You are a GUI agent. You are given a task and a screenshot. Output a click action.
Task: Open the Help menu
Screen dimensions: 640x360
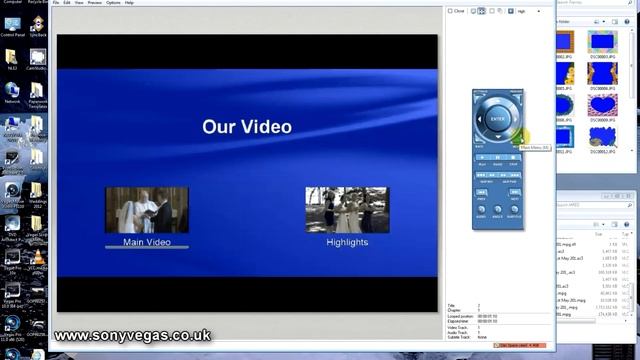tap(129, 2)
